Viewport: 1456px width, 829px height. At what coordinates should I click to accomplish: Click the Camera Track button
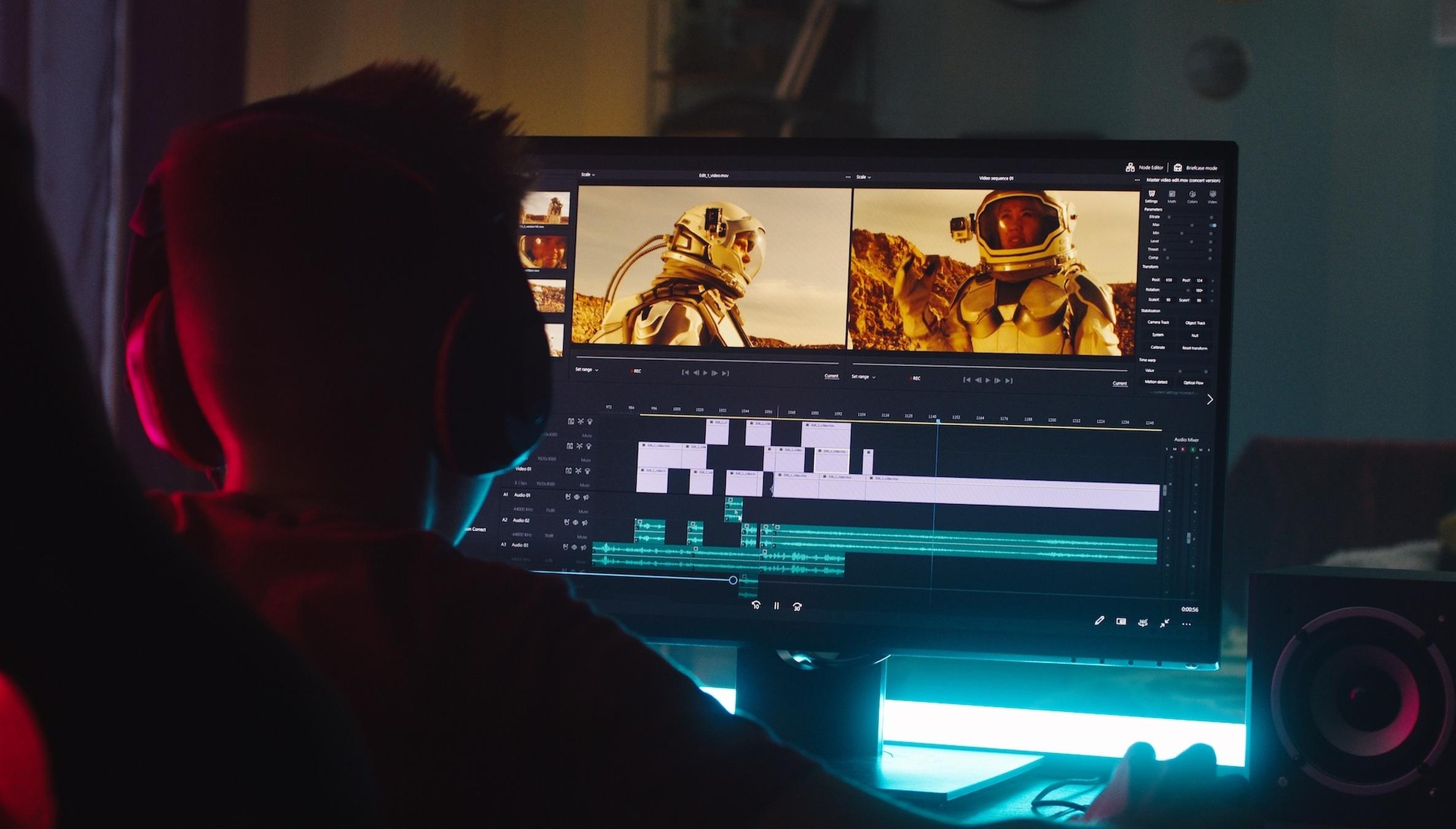pos(1159,322)
